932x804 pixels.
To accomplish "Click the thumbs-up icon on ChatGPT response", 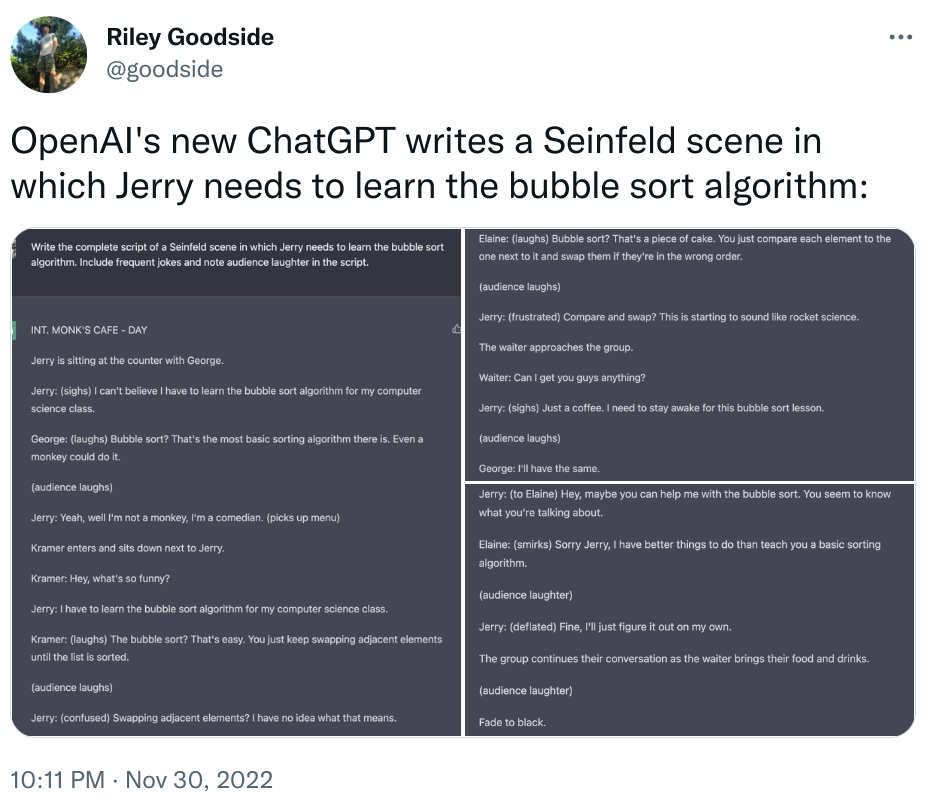I will (x=456, y=329).
